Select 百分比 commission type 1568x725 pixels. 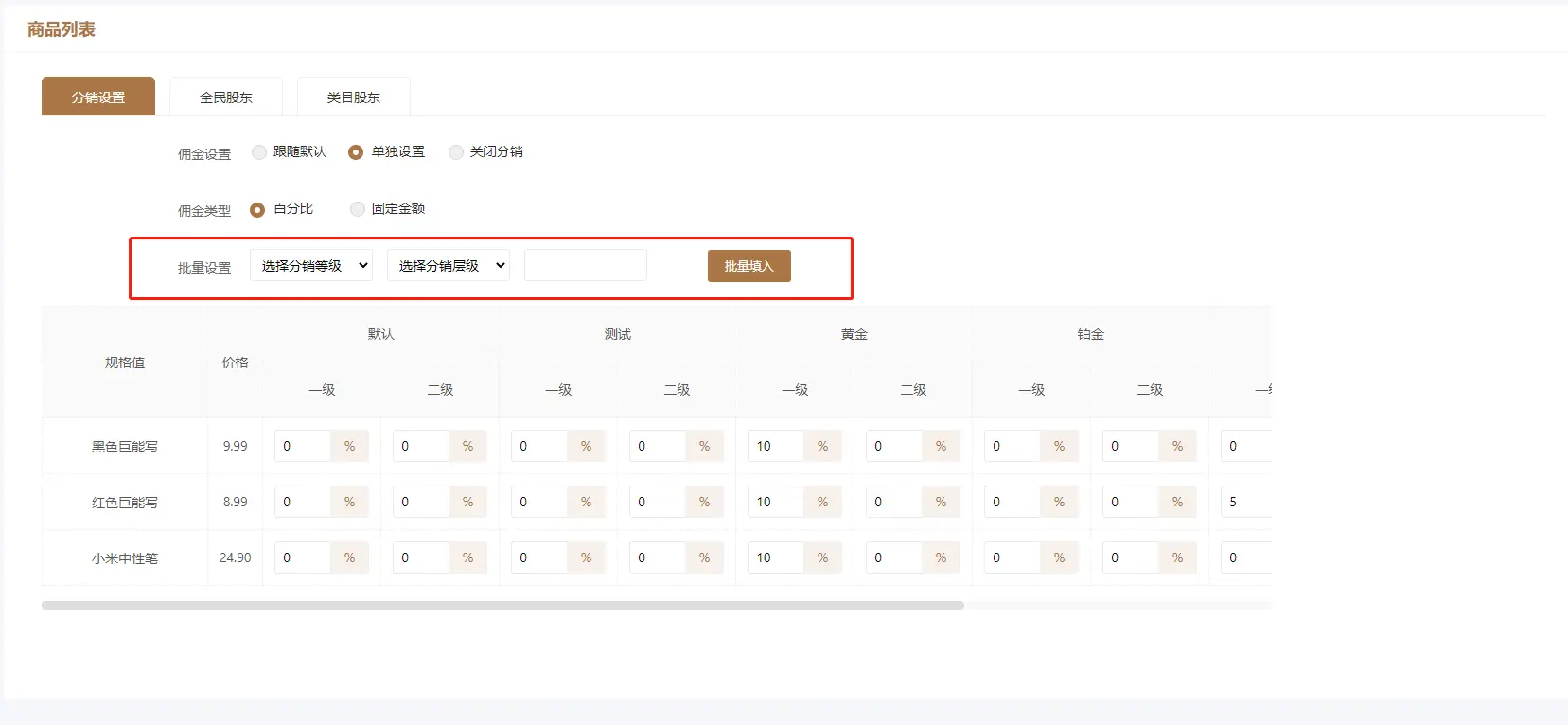click(257, 209)
